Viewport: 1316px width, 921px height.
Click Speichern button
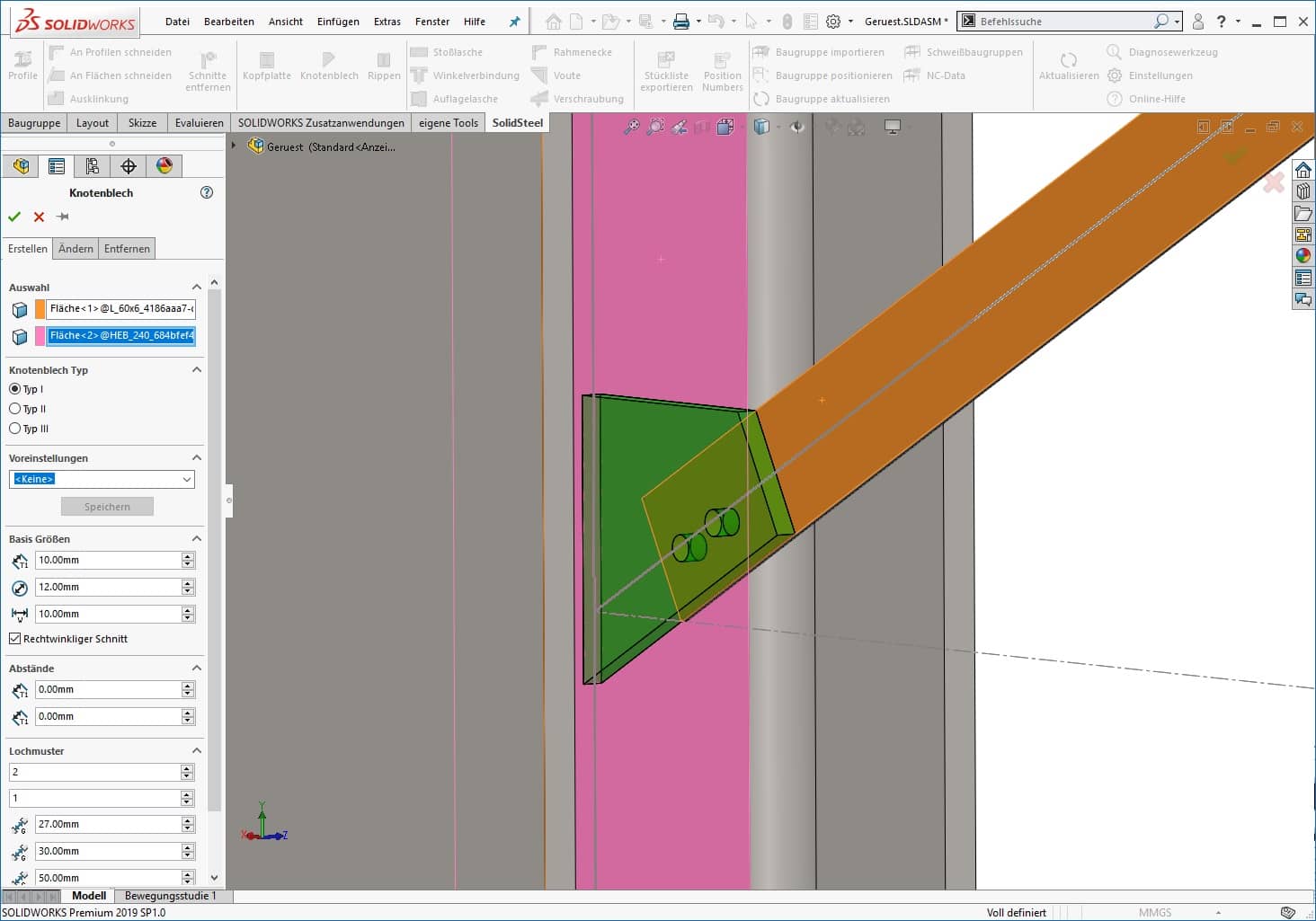[107, 507]
